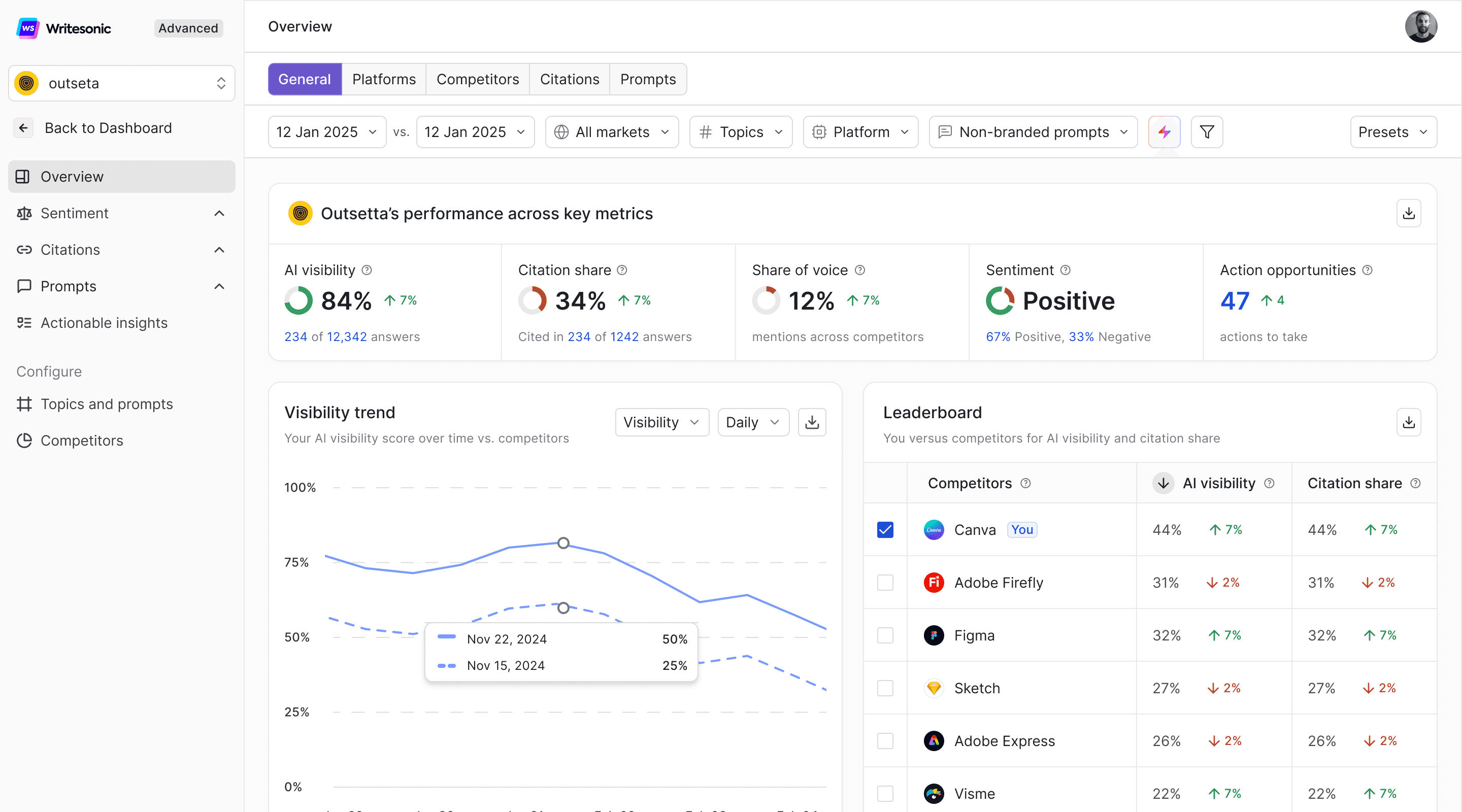Click the 234 of 12,342 answers link
The height and width of the screenshot is (812, 1462).
click(352, 337)
